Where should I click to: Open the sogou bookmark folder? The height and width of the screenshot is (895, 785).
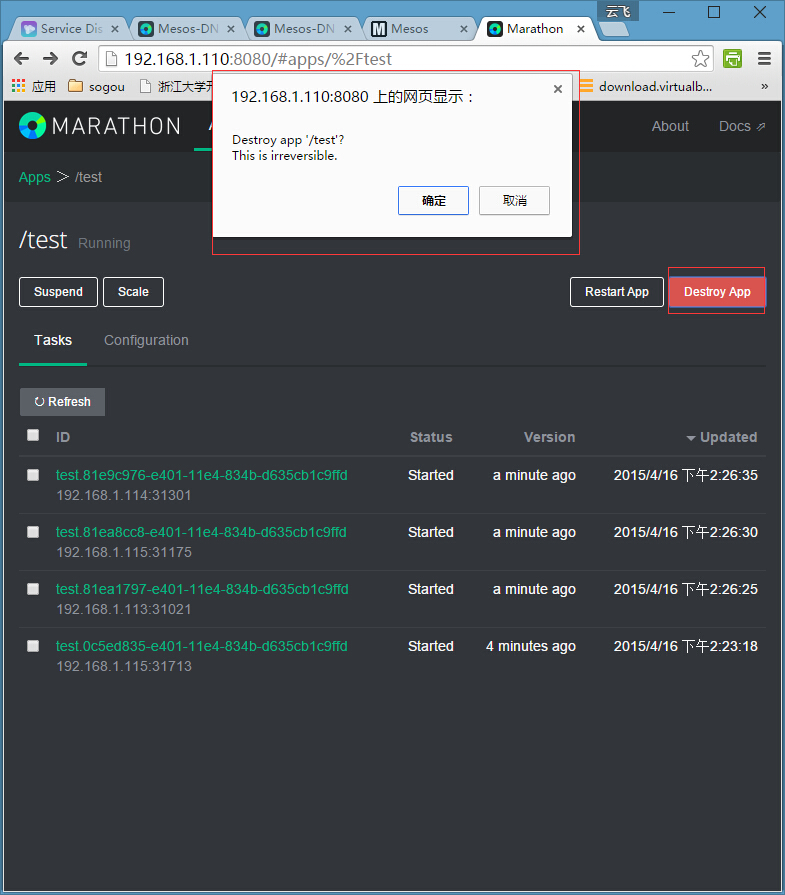pyautogui.click(x=96, y=86)
